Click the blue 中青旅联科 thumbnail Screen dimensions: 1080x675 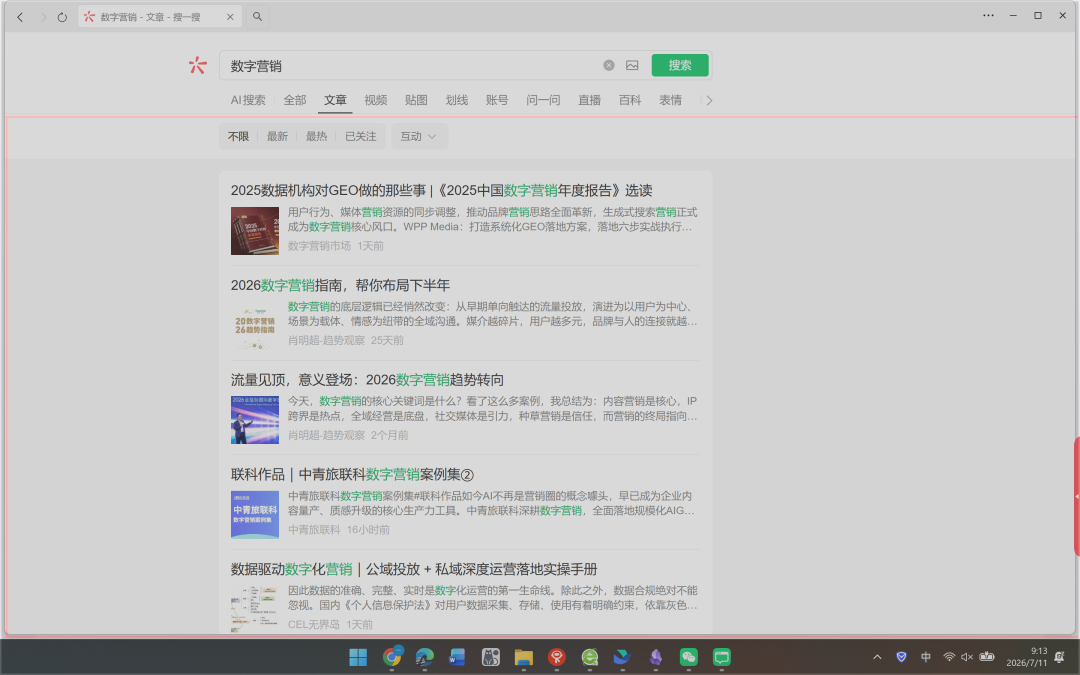(x=255, y=515)
